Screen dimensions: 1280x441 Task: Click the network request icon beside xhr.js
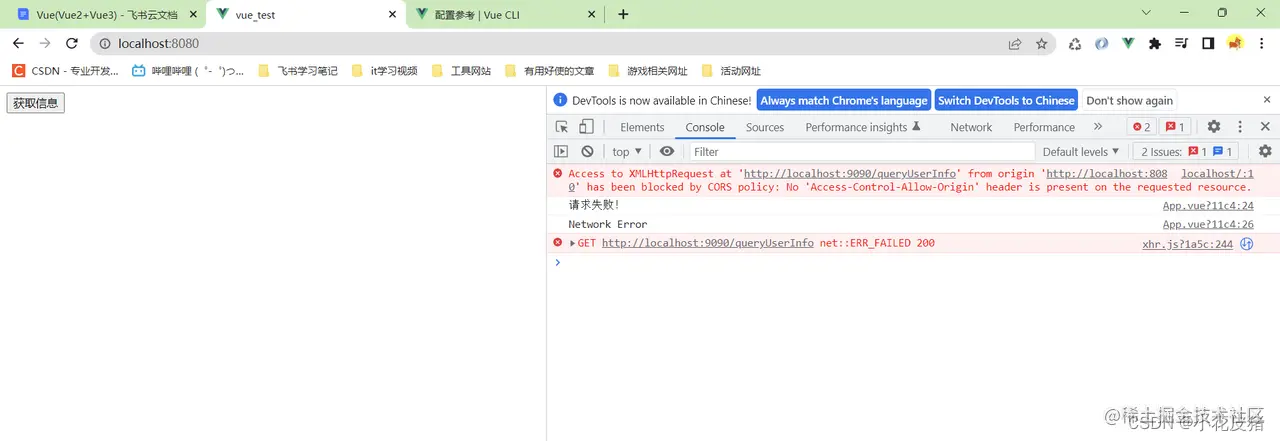click(1247, 244)
